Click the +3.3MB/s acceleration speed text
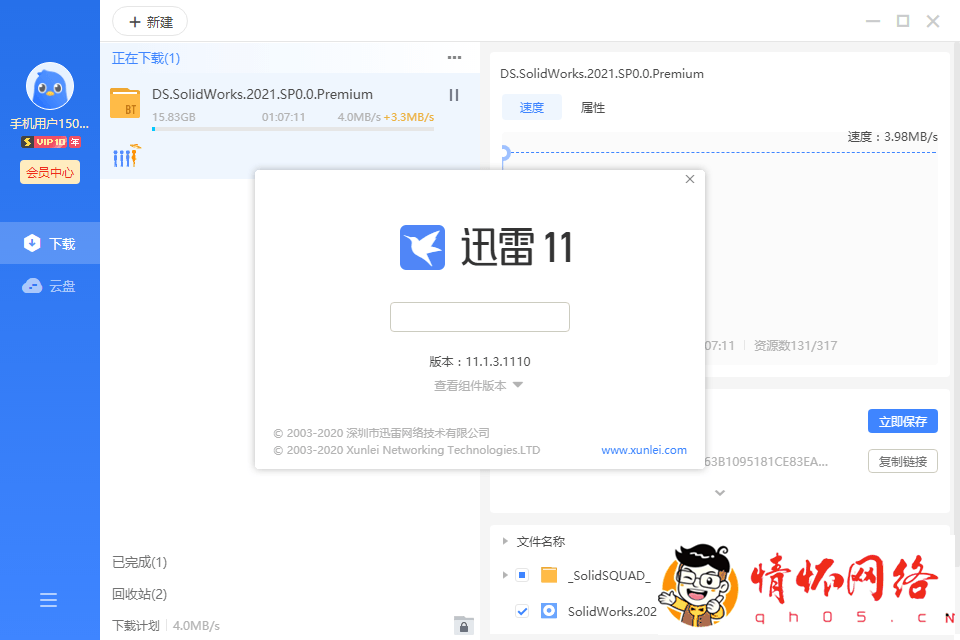The image size is (960, 640). tap(409, 117)
